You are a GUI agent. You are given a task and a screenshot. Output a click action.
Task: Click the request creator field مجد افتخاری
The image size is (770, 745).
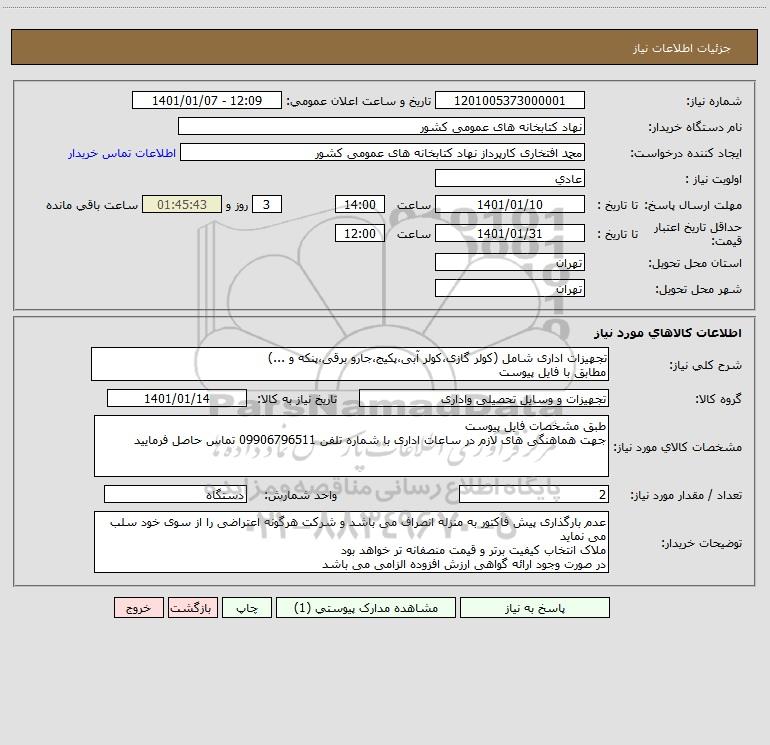[382, 152]
